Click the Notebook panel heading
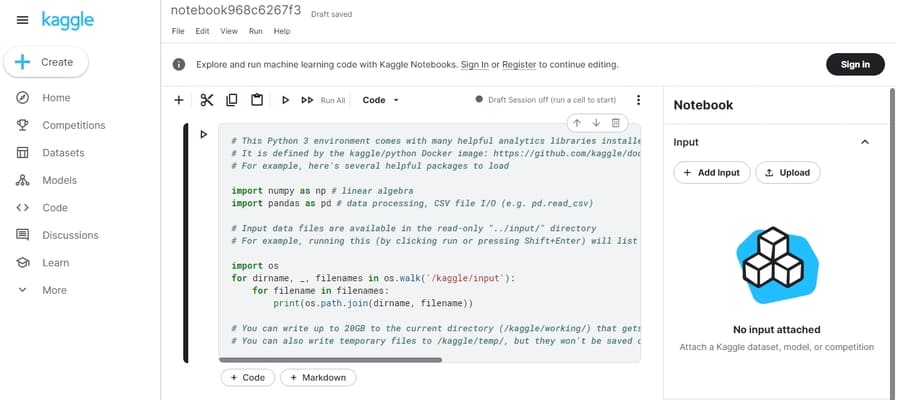The image size is (900, 400). [x=703, y=105]
